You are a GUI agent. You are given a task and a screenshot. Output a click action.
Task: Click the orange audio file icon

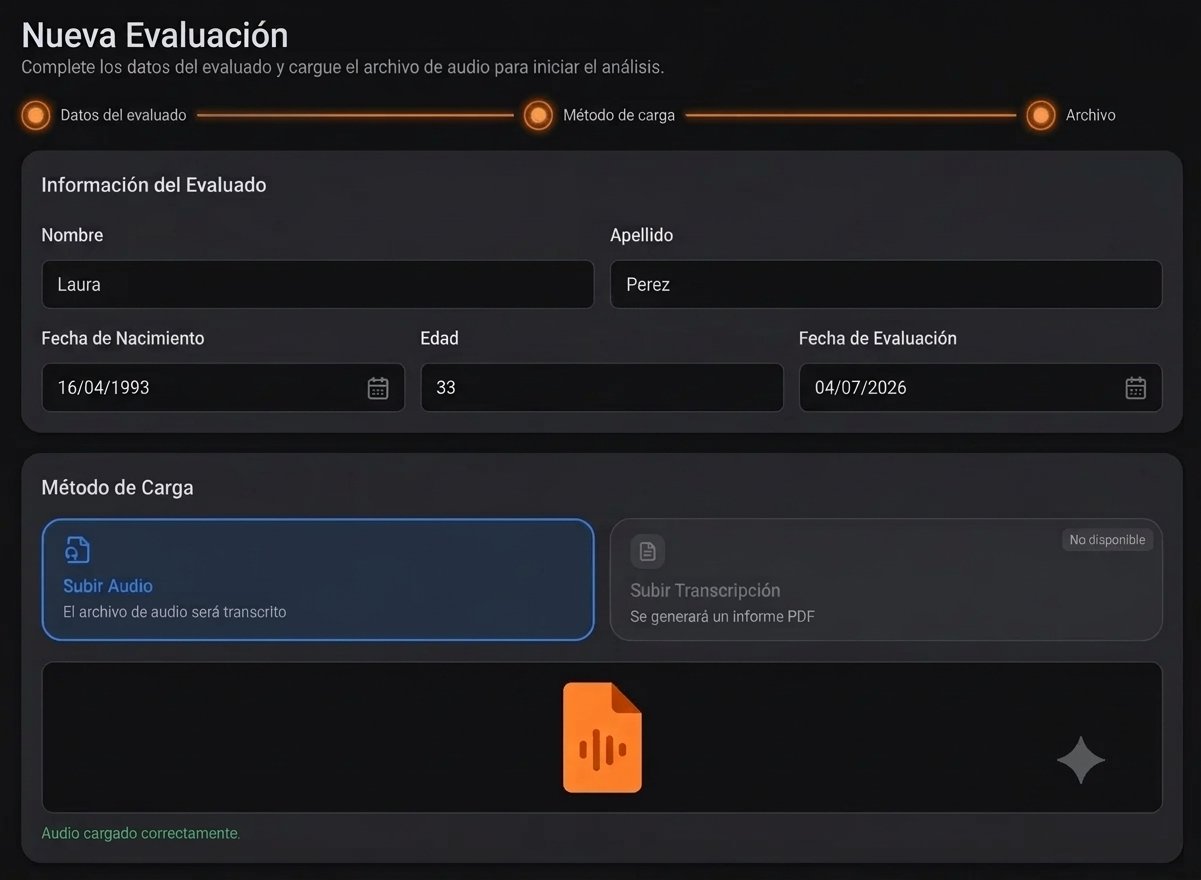[602, 738]
